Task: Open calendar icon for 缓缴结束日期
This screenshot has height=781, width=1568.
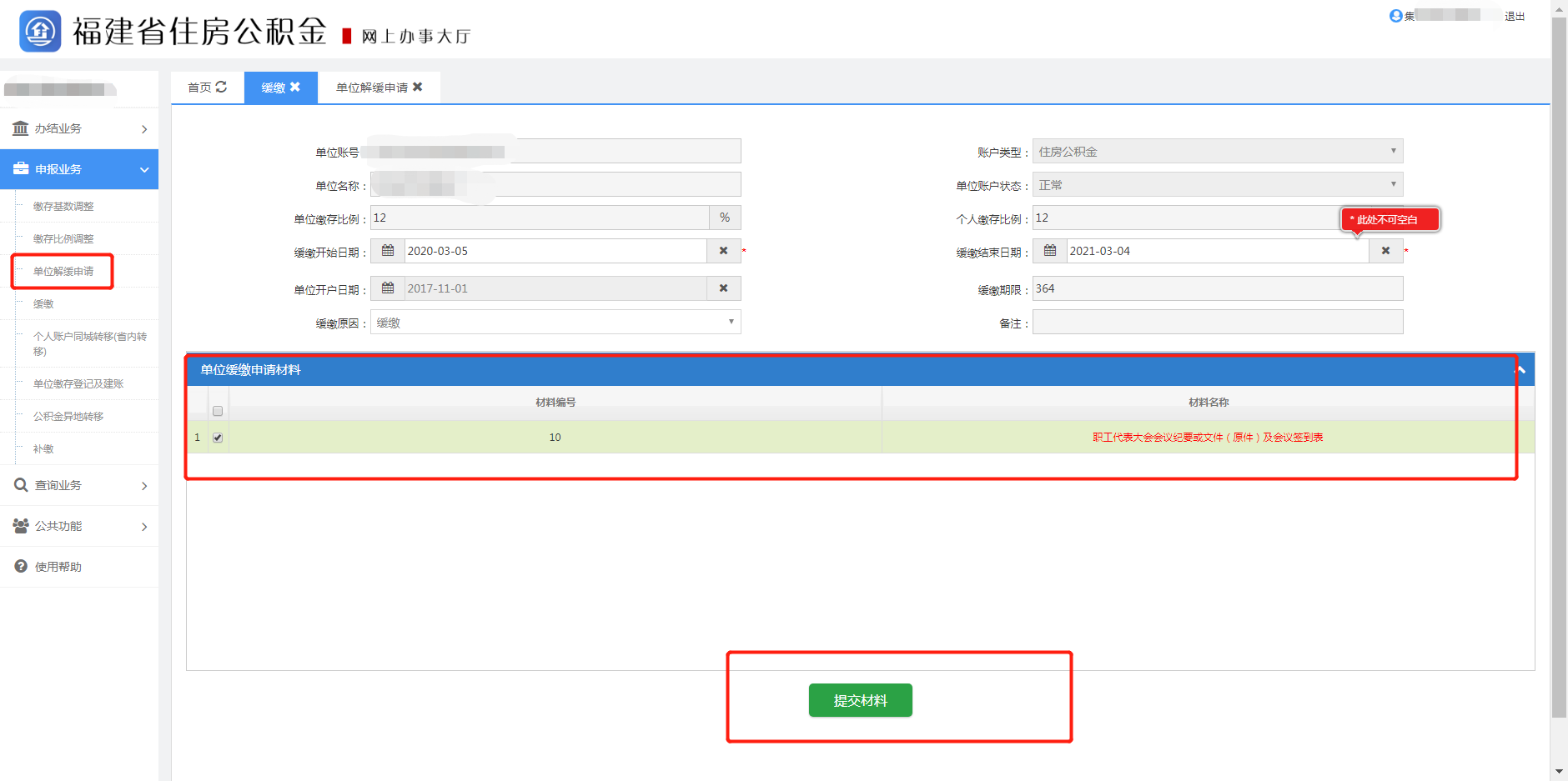Action: 1050,251
